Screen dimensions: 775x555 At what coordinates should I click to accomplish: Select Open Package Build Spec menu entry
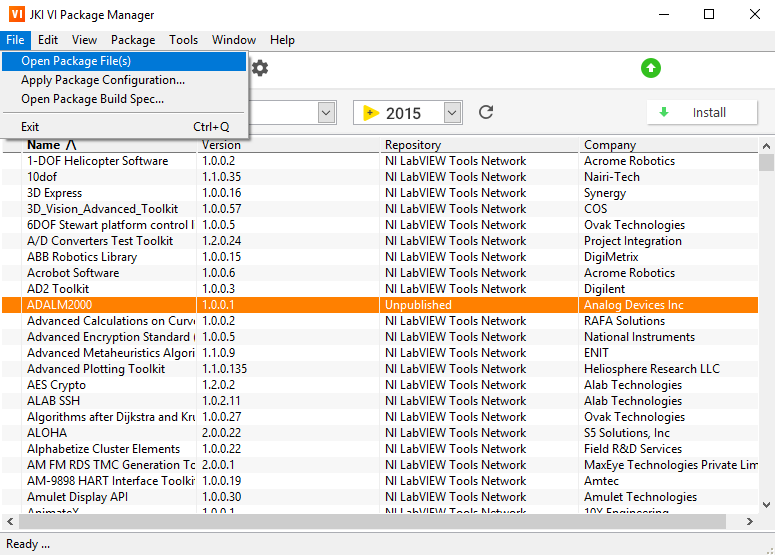click(92, 99)
